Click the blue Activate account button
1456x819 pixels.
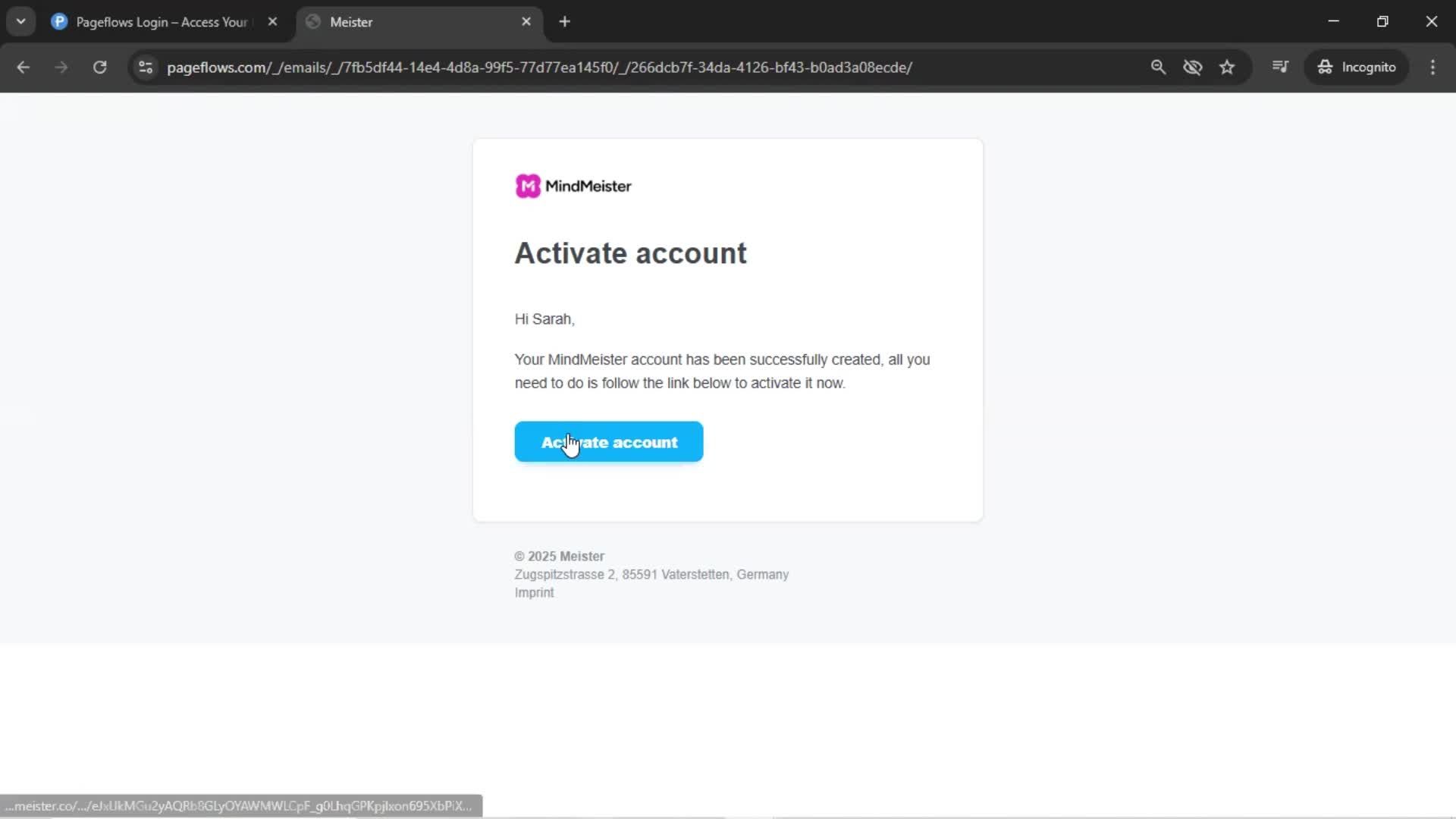608,441
